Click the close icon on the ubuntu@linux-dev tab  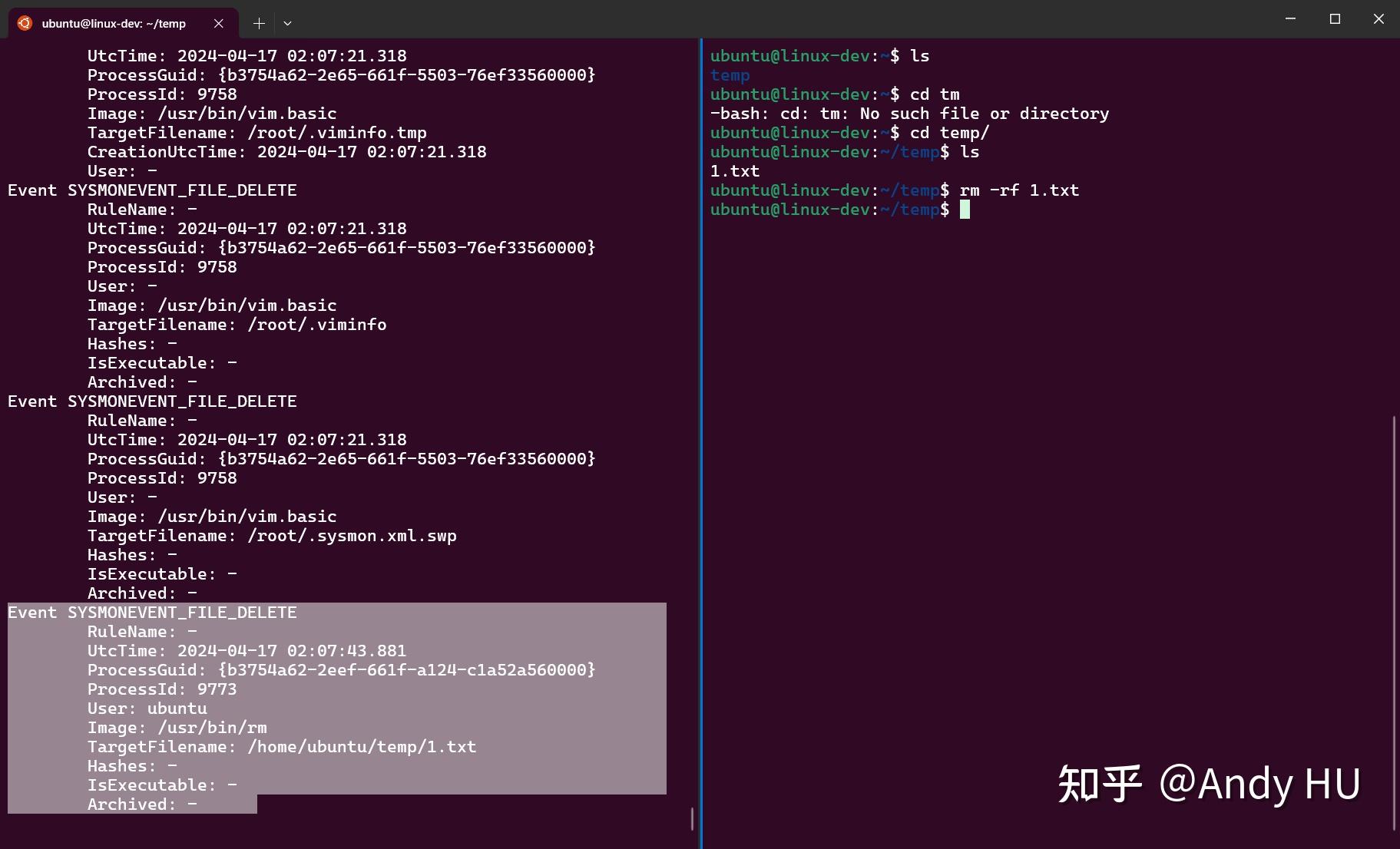[218, 23]
